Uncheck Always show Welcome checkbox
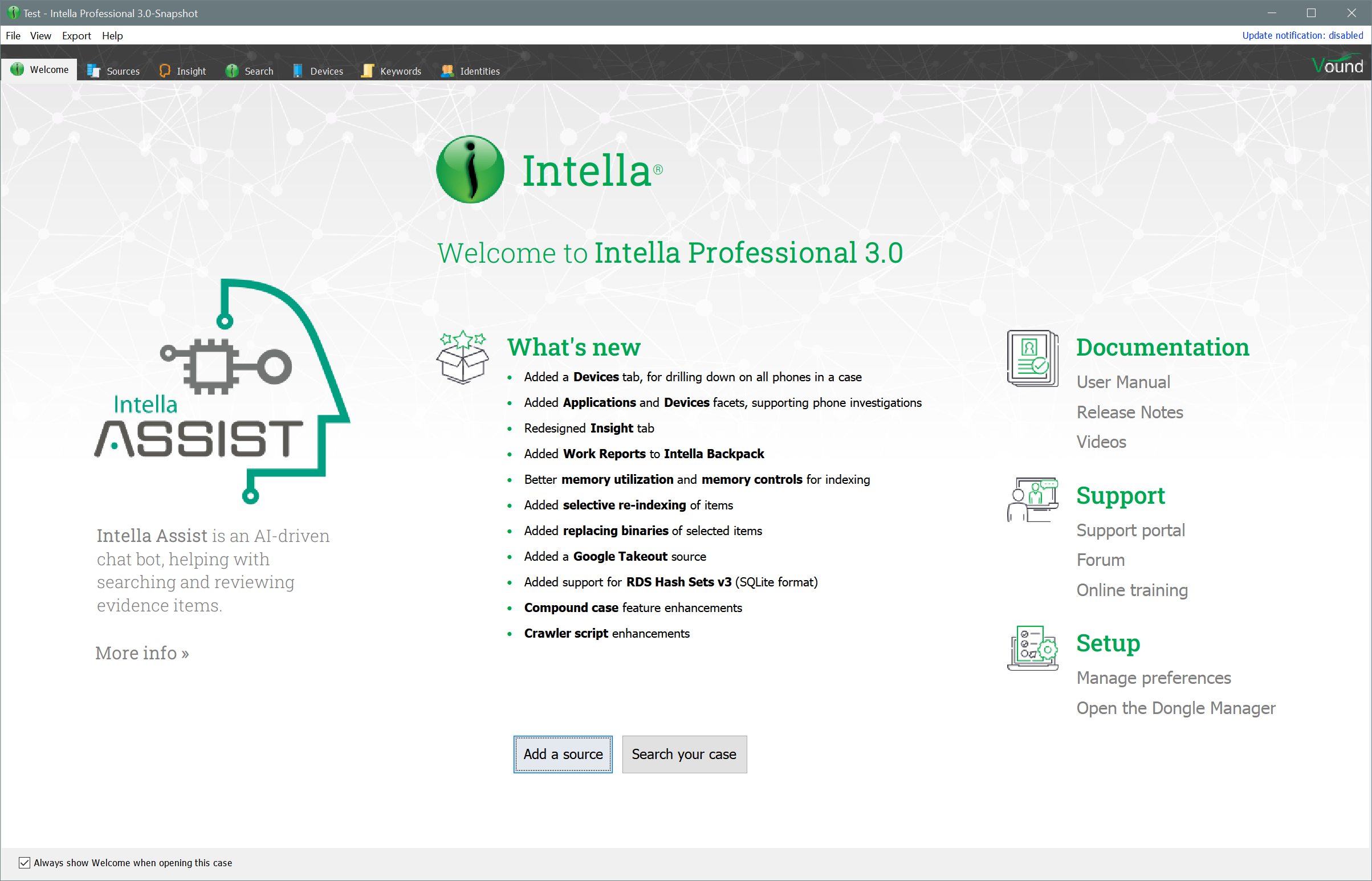1372x881 pixels. tap(24, 863)
